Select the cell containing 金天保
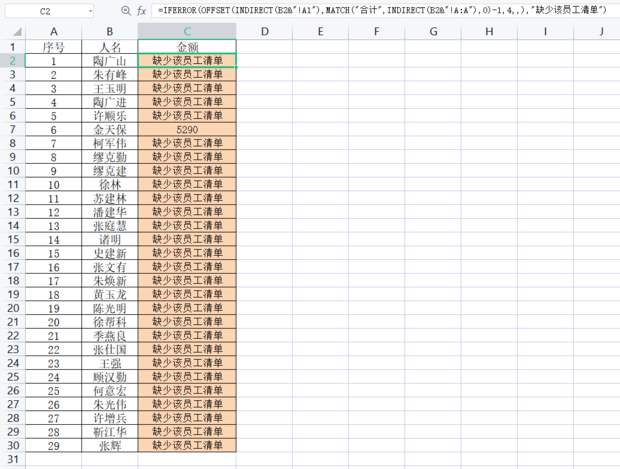620x469 pixels. pyautogui.click(x=110, y=129)
